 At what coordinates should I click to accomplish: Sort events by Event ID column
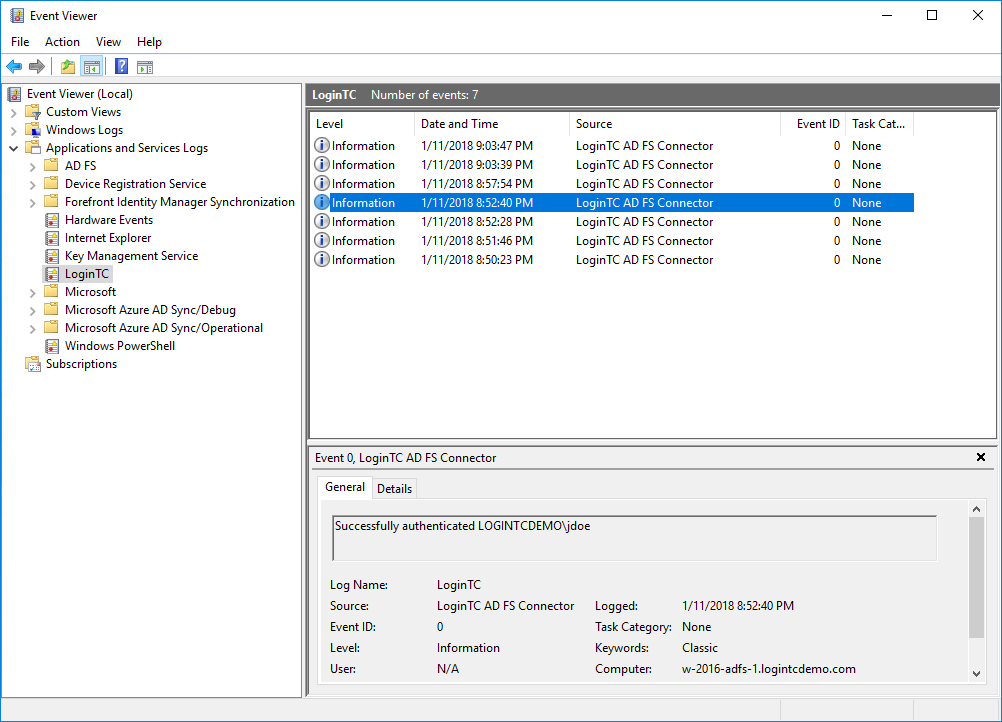[x=813, y=124]
